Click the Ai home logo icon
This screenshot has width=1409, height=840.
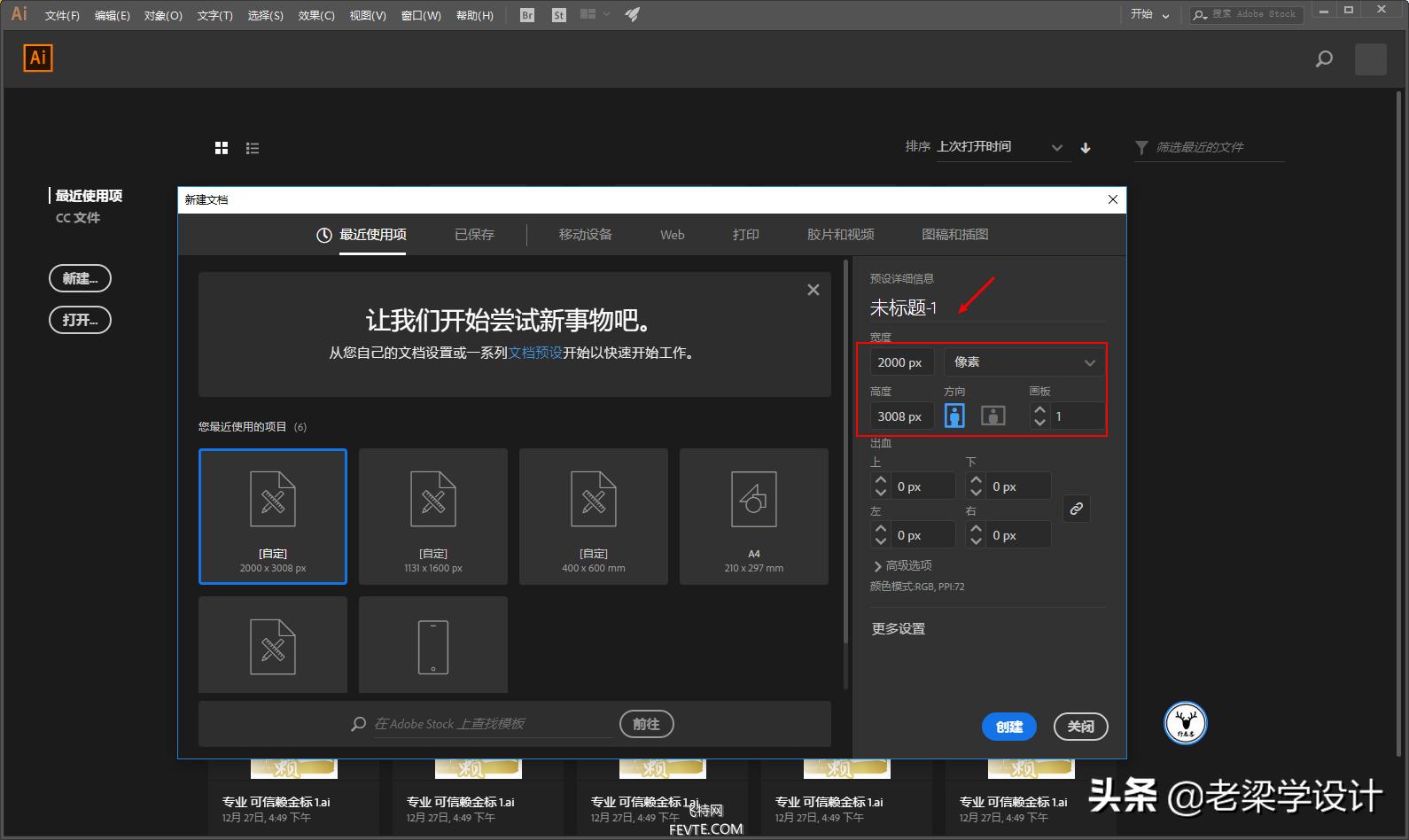coord(38,58)
